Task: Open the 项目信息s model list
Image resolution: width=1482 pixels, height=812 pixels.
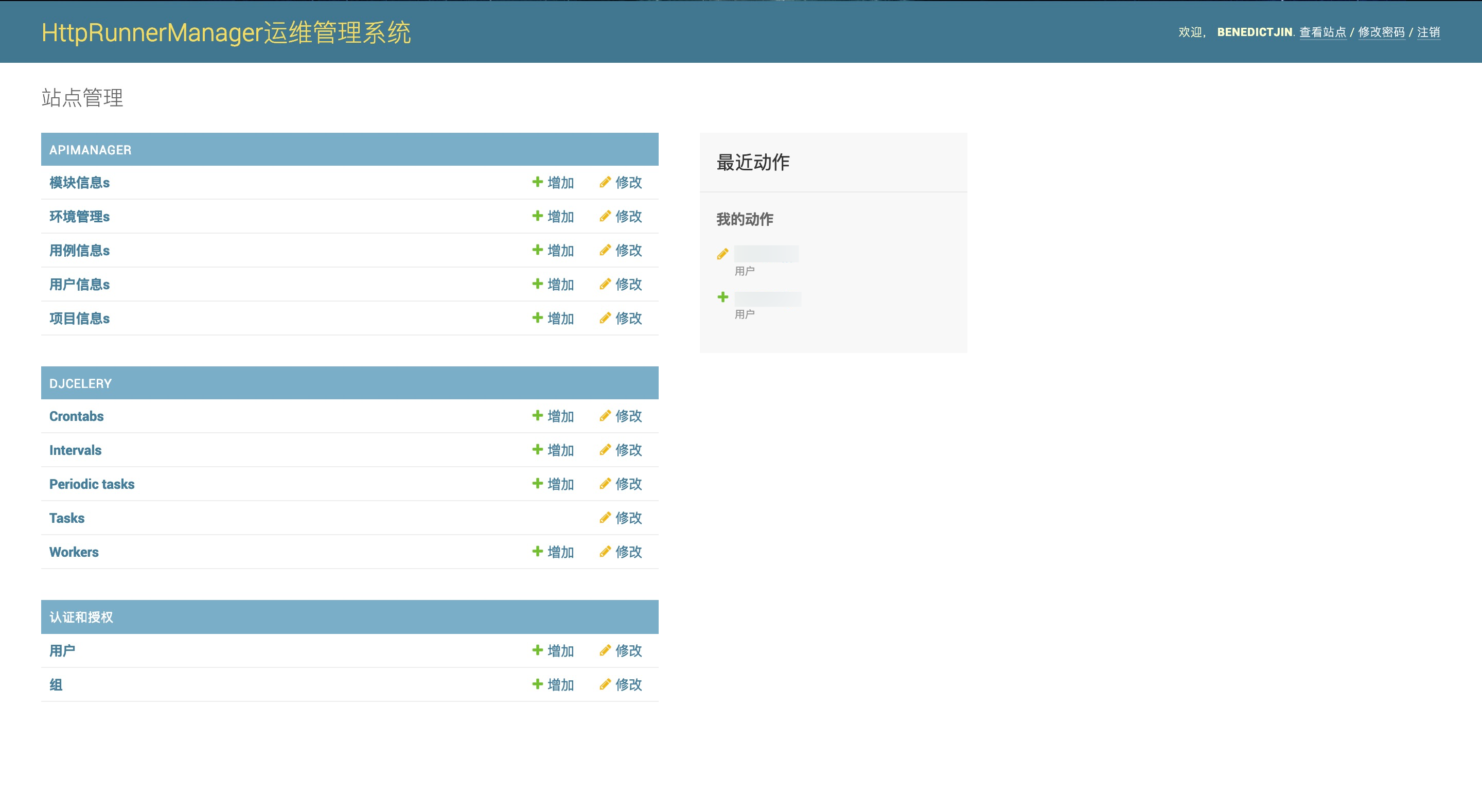Action: click(79, 318)
